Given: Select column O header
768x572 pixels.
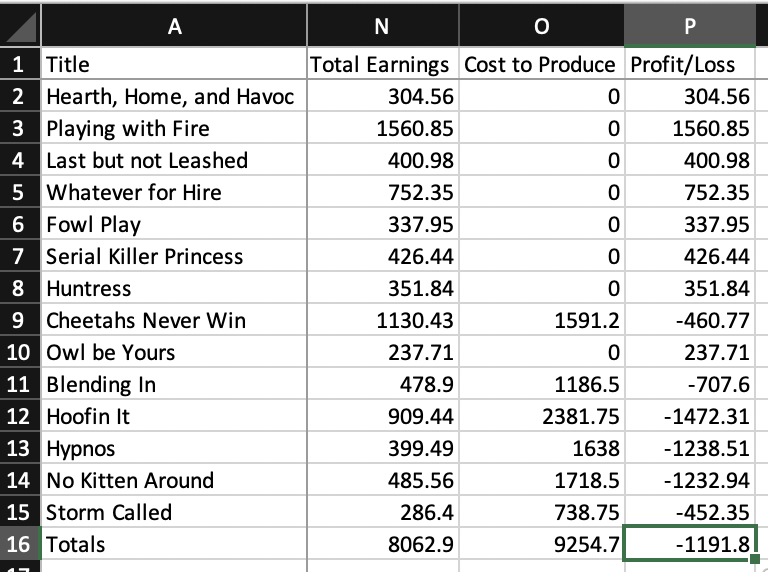Looking at the screenshot, I should click(x=542, y=25).
